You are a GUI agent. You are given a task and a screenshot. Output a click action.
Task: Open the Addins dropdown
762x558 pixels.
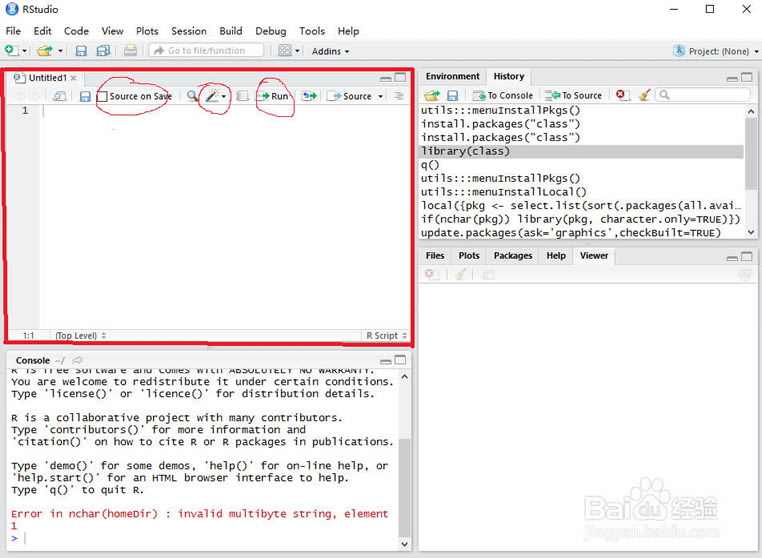click(x=330, y=51)
